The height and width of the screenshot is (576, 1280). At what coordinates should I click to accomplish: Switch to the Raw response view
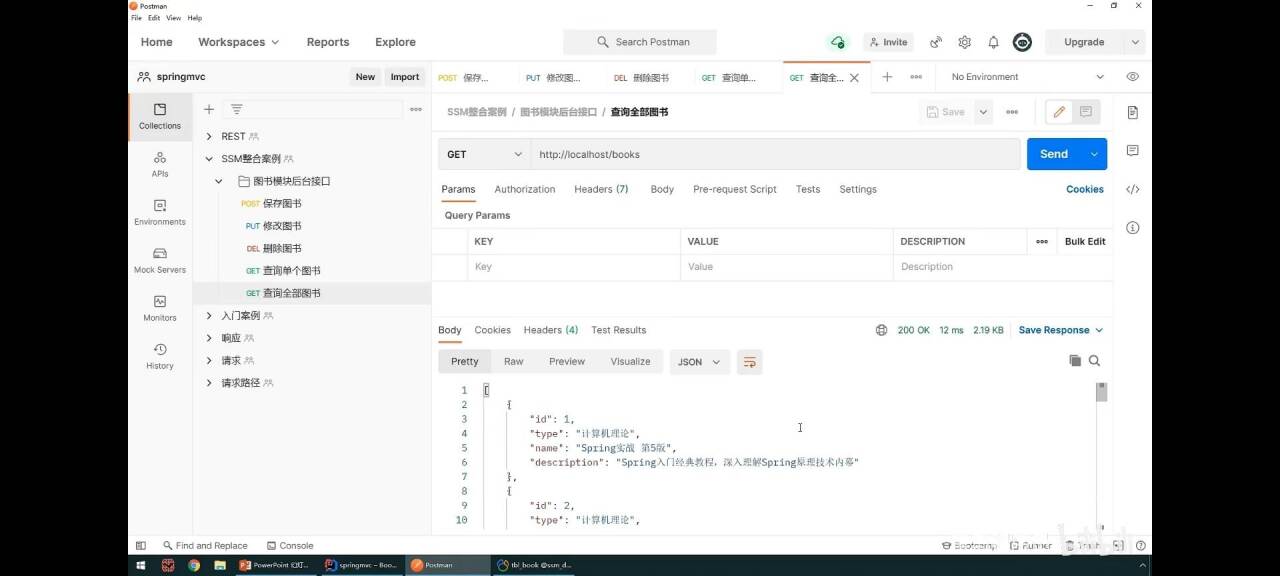point(513,362)
